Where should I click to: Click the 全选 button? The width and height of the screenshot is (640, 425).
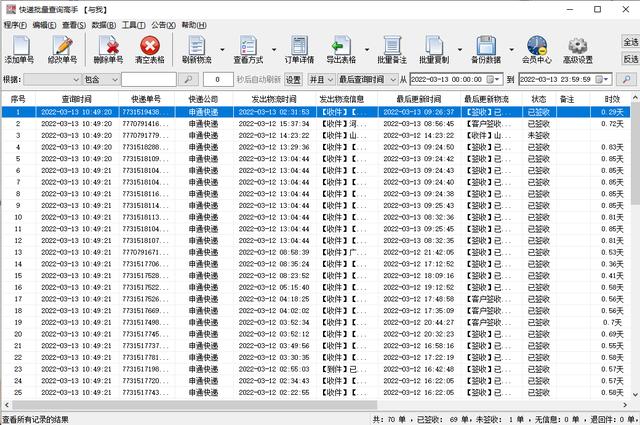(x=629, y=42)
